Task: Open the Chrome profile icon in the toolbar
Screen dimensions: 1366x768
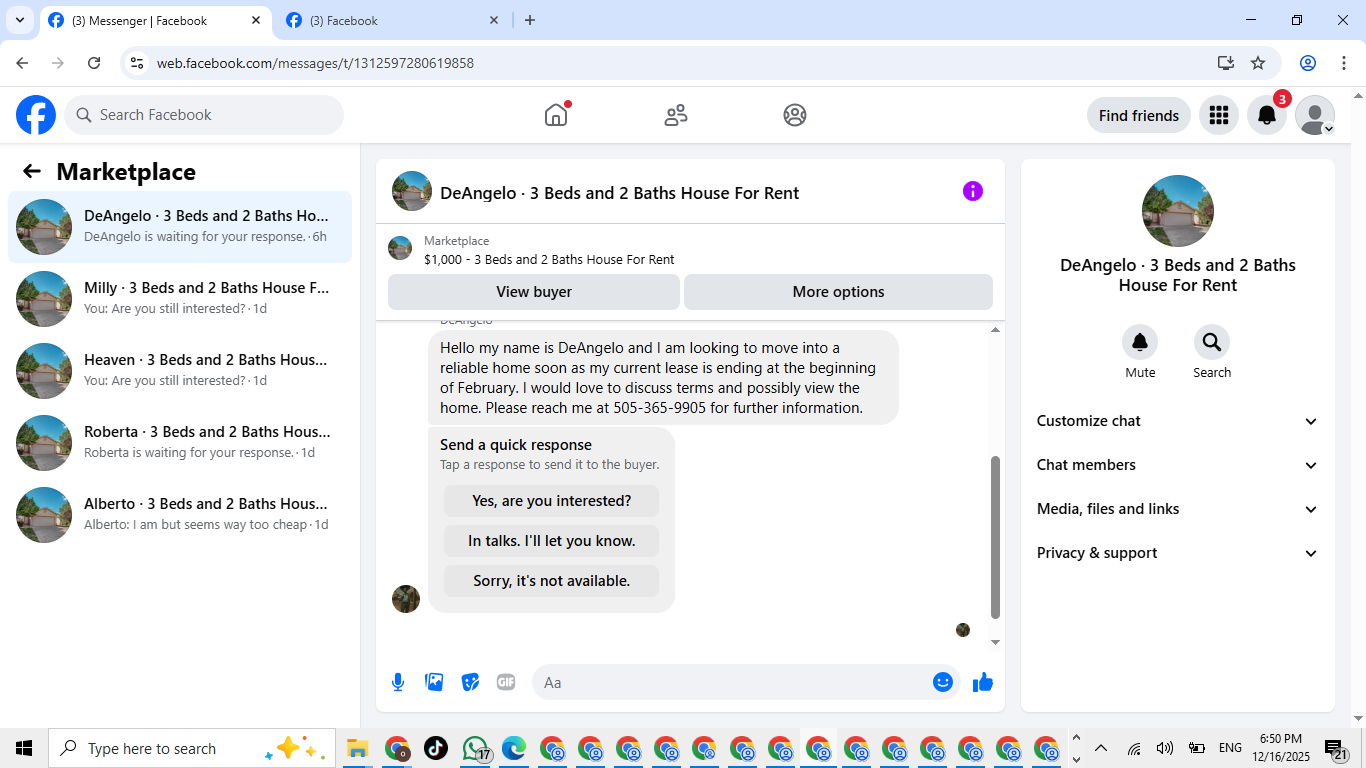Action: [x=1308, y=63]
